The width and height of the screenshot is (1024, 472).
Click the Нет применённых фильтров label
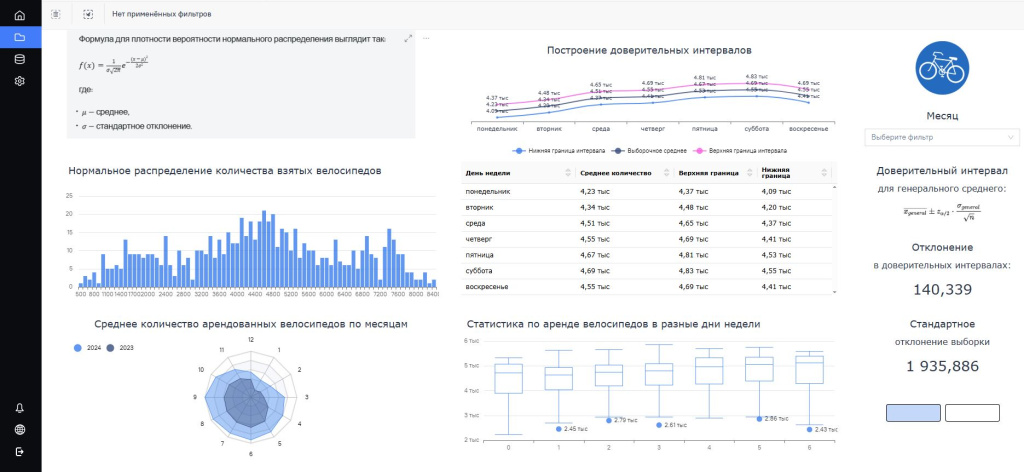click(x=161, y=14)
